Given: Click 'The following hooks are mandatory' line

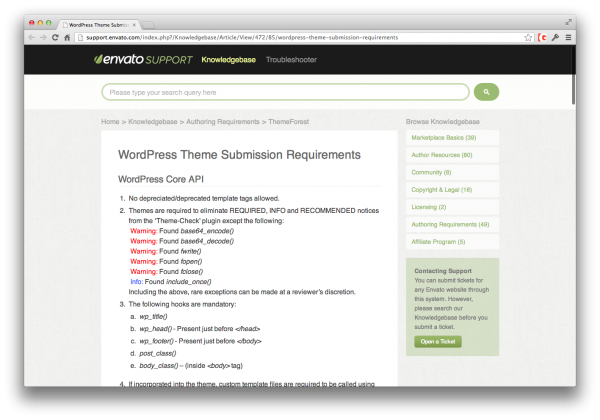Looking at the screenshot, I should tap(183, 304).
